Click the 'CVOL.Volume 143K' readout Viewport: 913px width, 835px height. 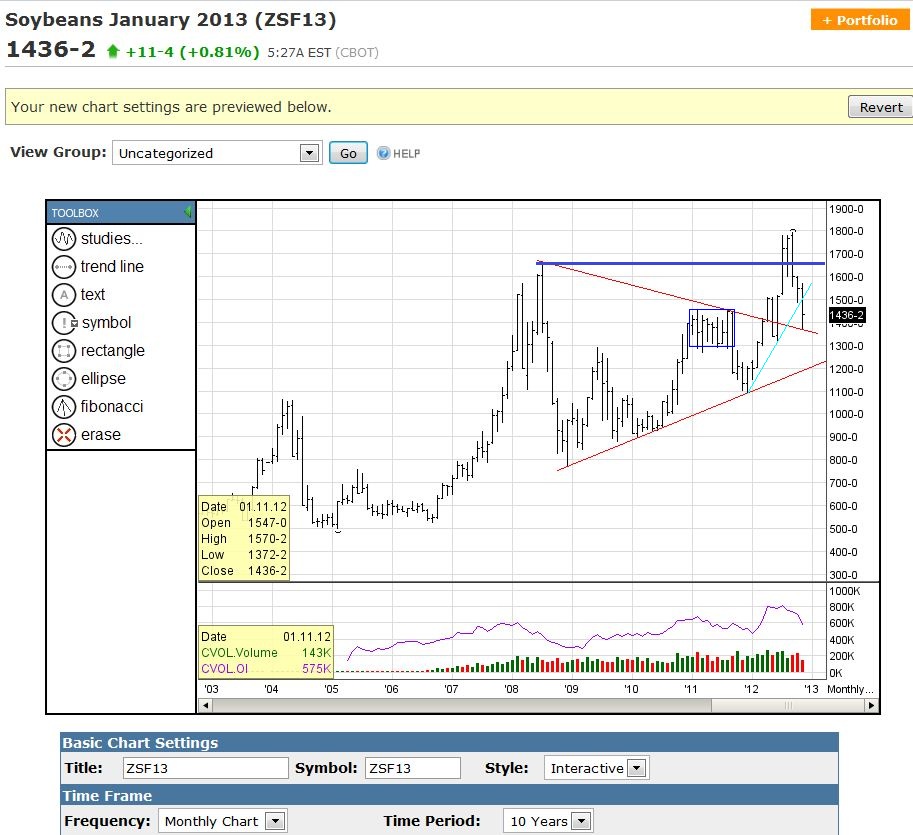click(266, 653)
